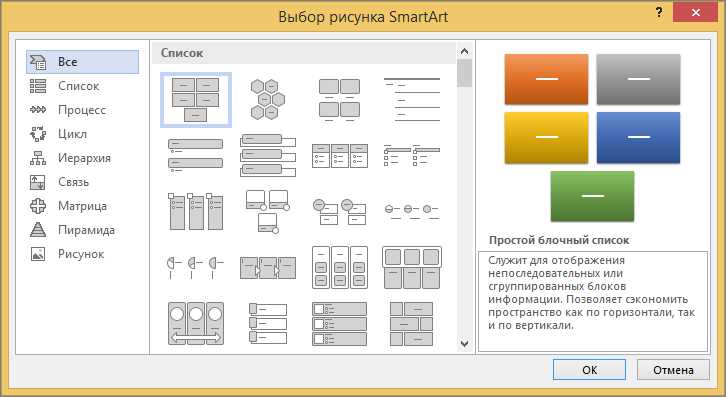Click the green preview block
The image size is (726, 397).
pyautogui.click(x=592, y=196)
